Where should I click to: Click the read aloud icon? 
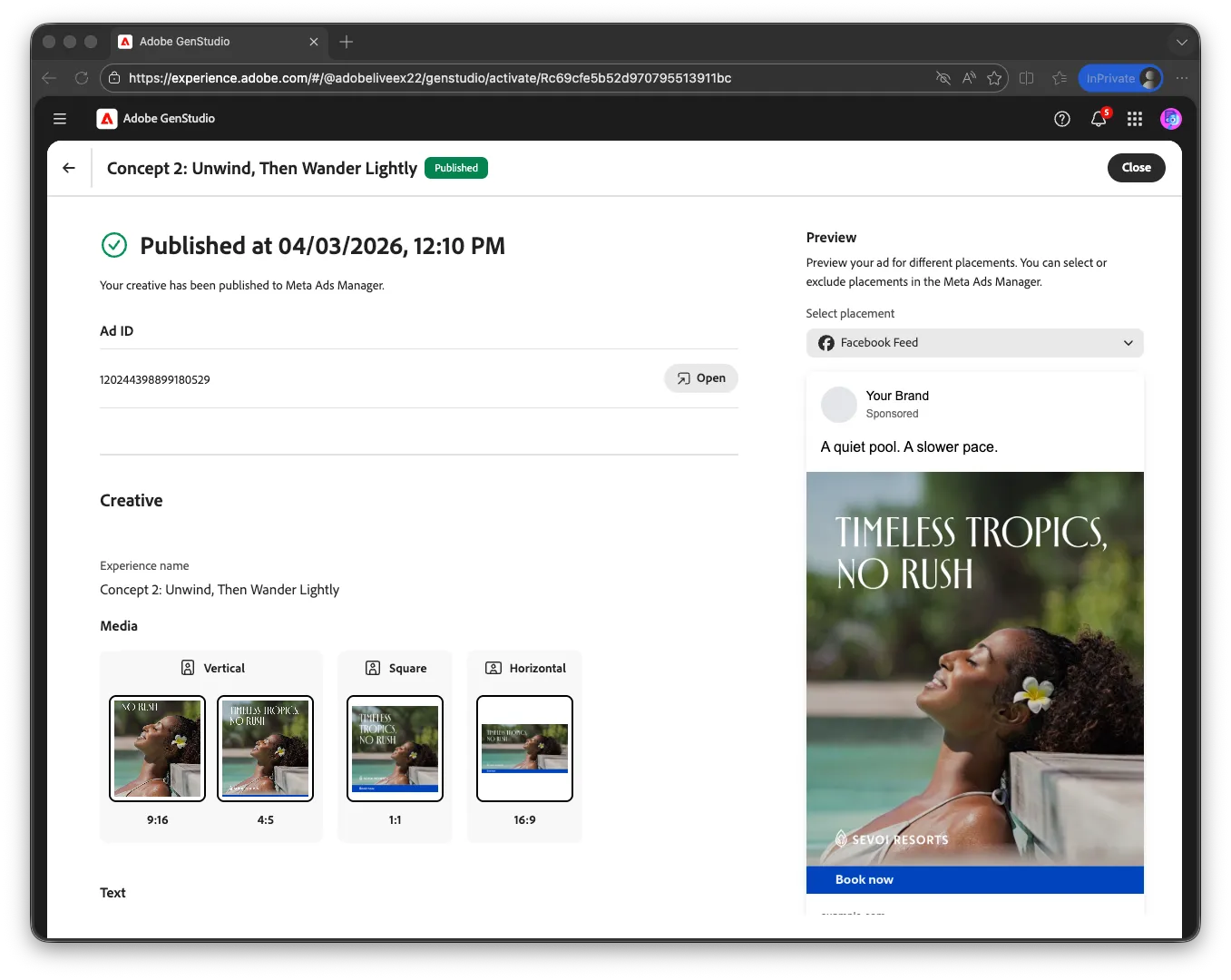969,78
